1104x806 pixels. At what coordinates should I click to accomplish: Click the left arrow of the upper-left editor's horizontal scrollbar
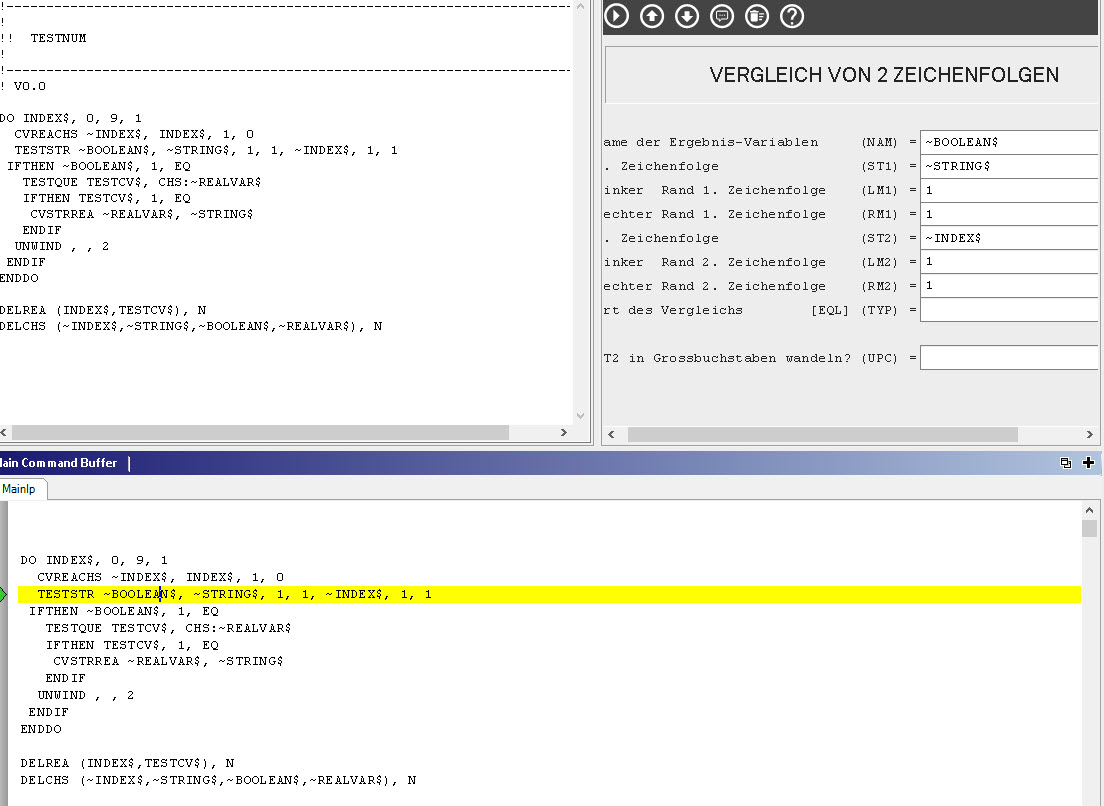tap(4, 432)
